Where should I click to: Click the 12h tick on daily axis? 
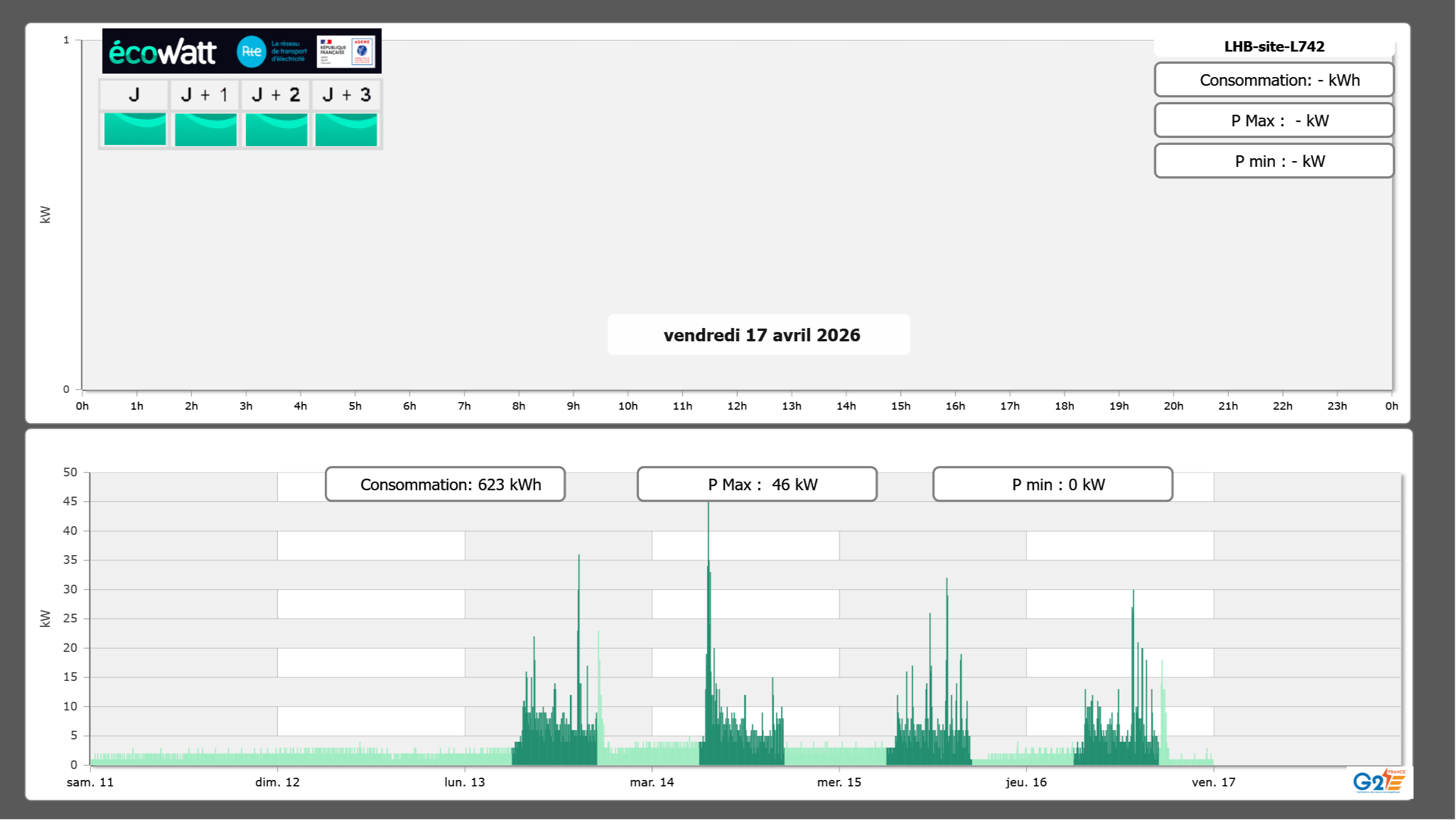[737, 406]
